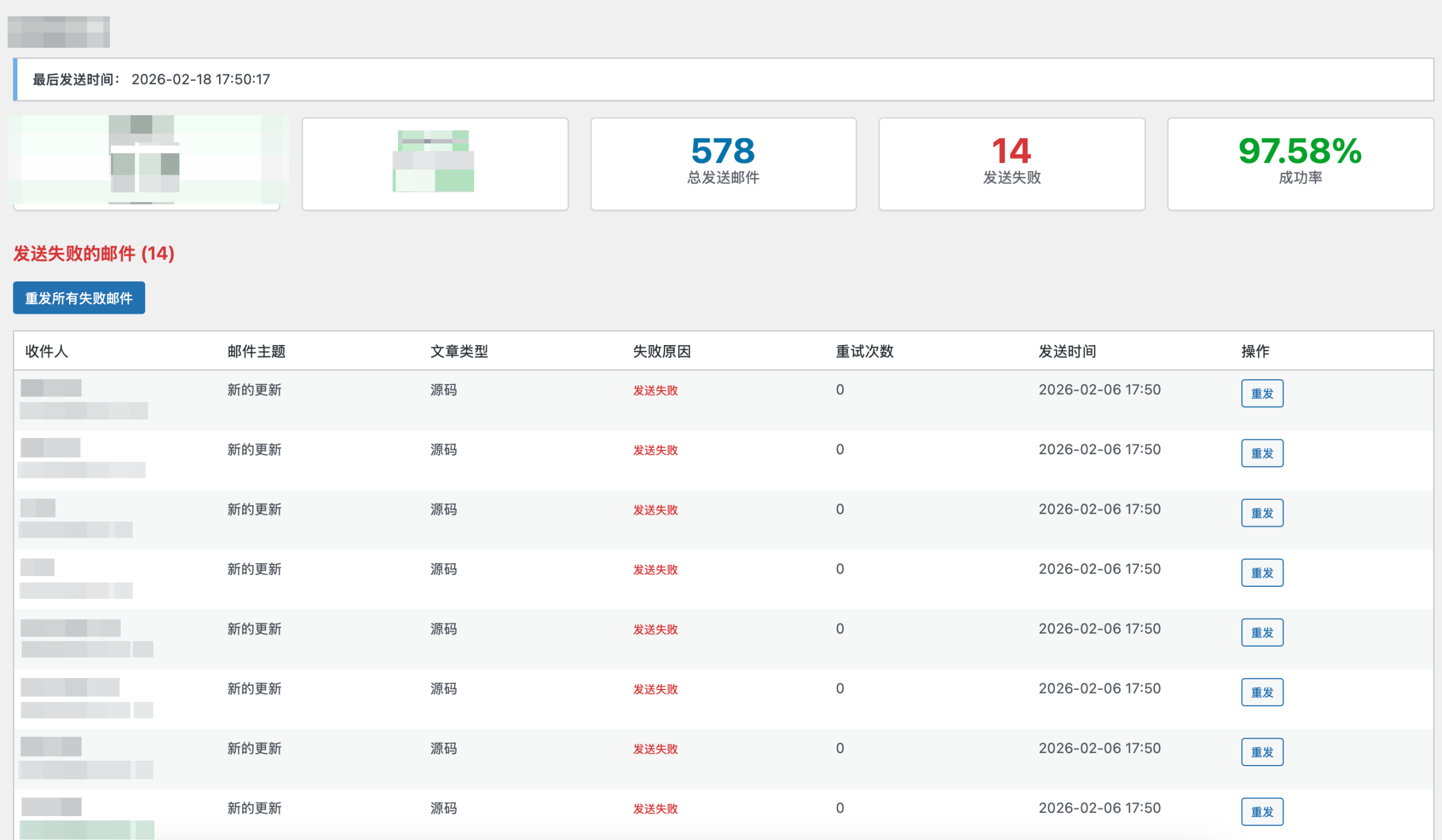Click the 发送失败的邮件 (14) heading
The width and height of the screenshot is (1442, 840).
point(94,253)
